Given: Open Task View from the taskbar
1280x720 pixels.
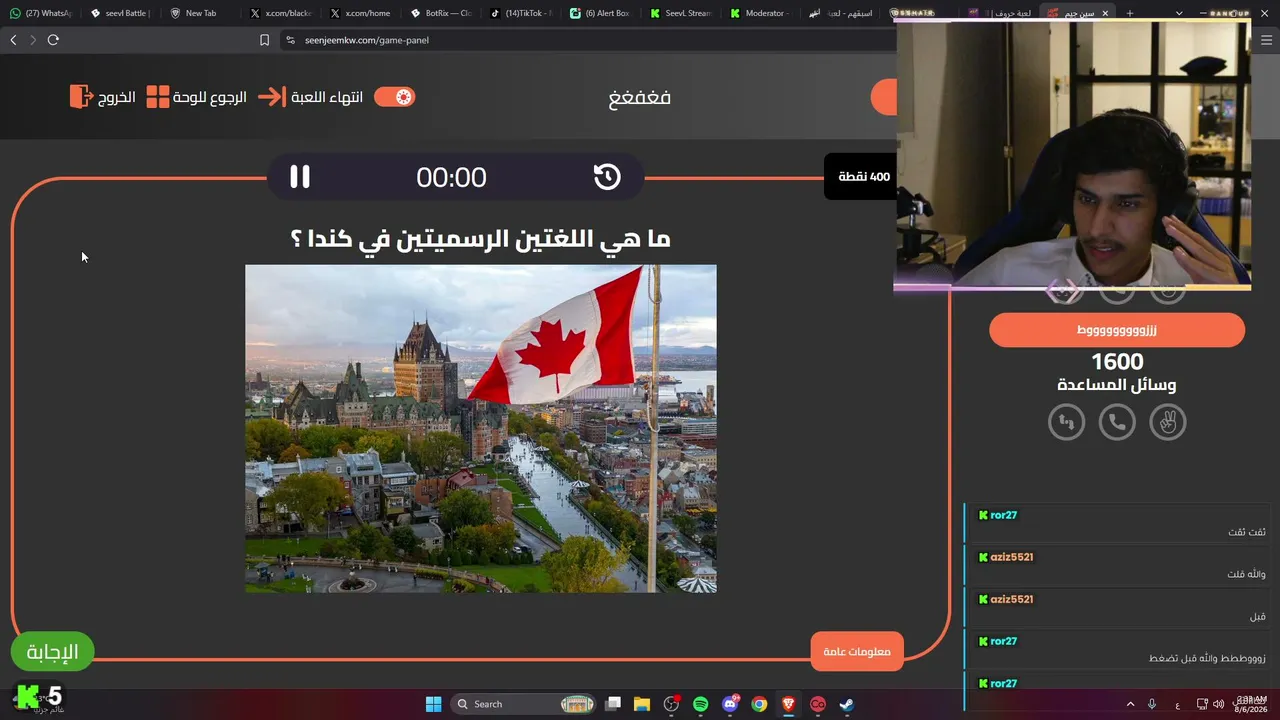Looking at the screenshot, I should pyautogui.click(x=613, y=704).
